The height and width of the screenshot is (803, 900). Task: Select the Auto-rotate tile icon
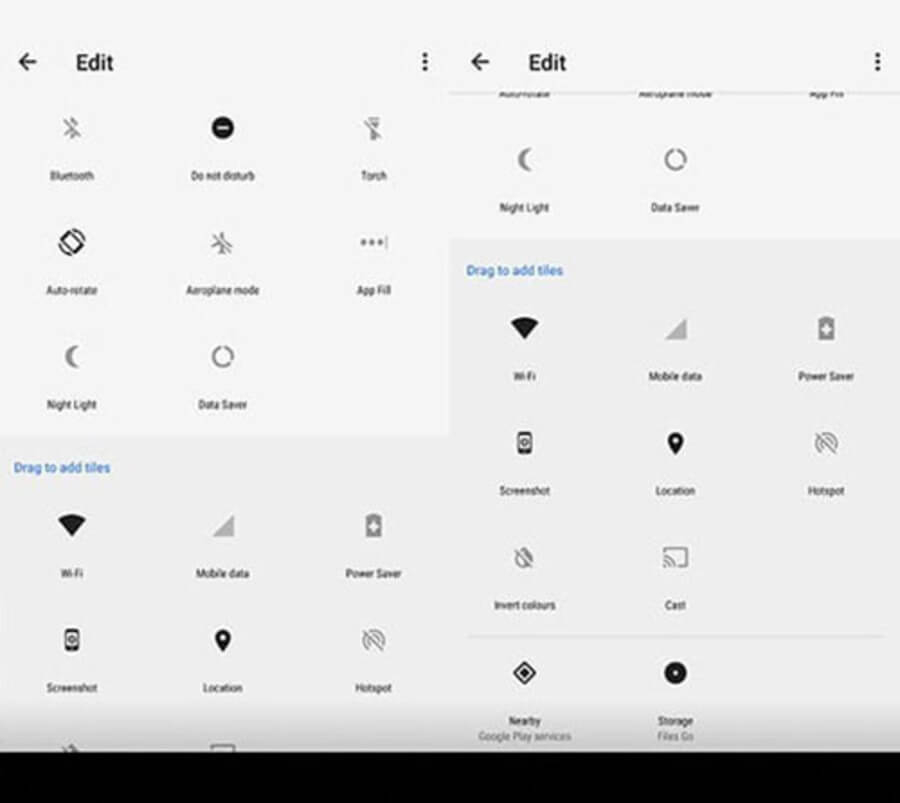pos(72,243)
